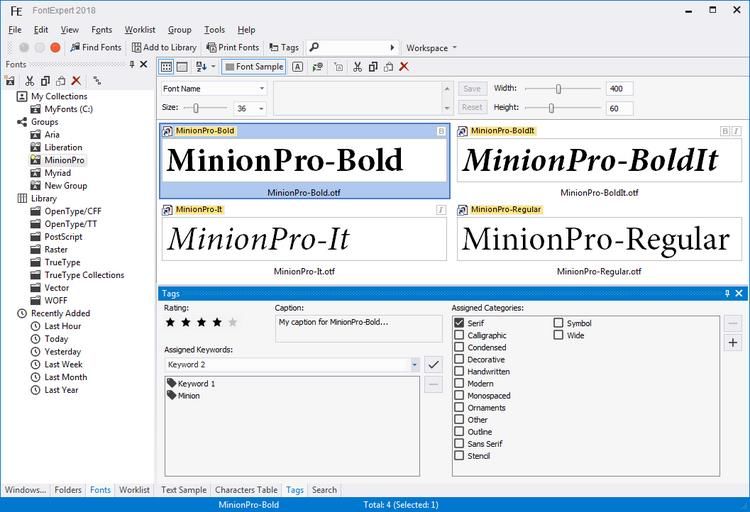Adjust the Size slider handle
The width and height of the screenshot is (750, 512).
click(x=196, y=108)
